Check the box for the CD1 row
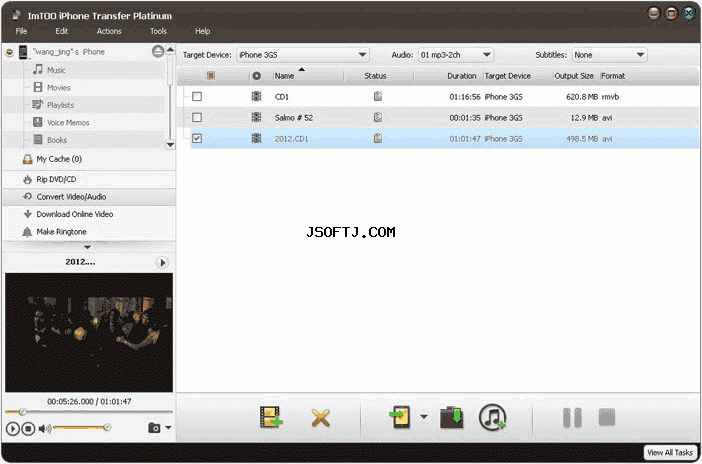The image size is (702, 464). click(x=197, y=96)
